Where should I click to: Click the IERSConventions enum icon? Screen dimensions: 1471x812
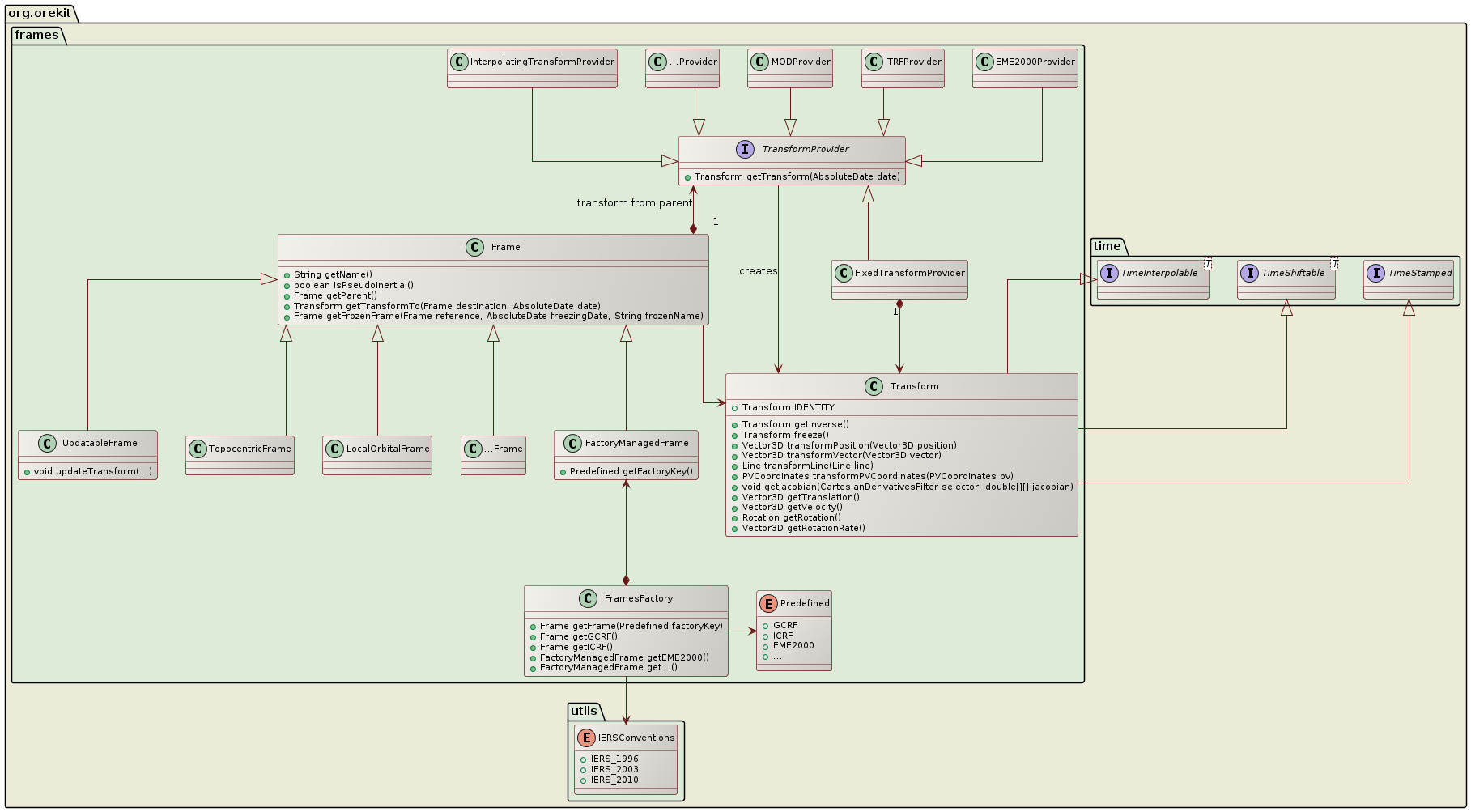point(586,738)
